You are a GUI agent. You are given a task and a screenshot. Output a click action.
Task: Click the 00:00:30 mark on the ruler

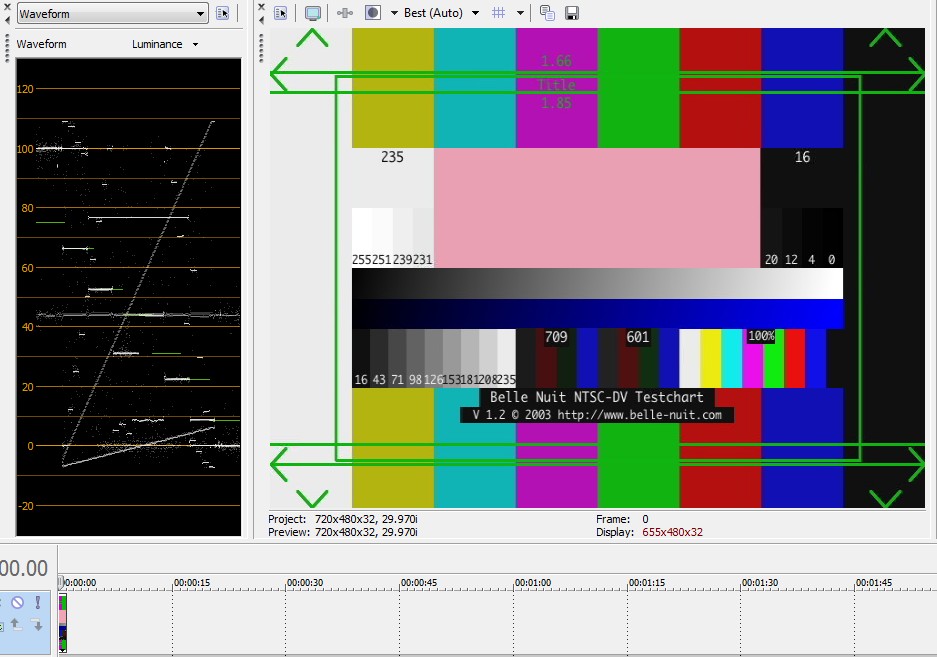pyautogui.click(x=305, y=582)
